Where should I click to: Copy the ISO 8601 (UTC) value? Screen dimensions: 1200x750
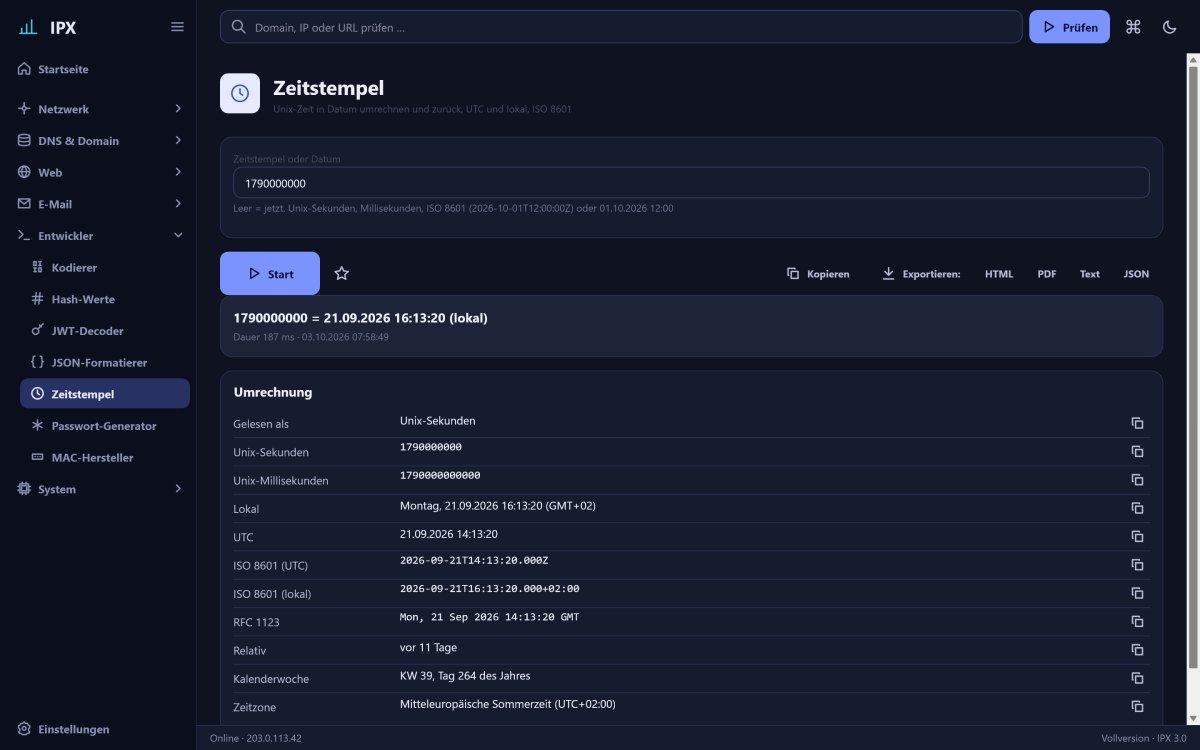[x=1137, y=564]
